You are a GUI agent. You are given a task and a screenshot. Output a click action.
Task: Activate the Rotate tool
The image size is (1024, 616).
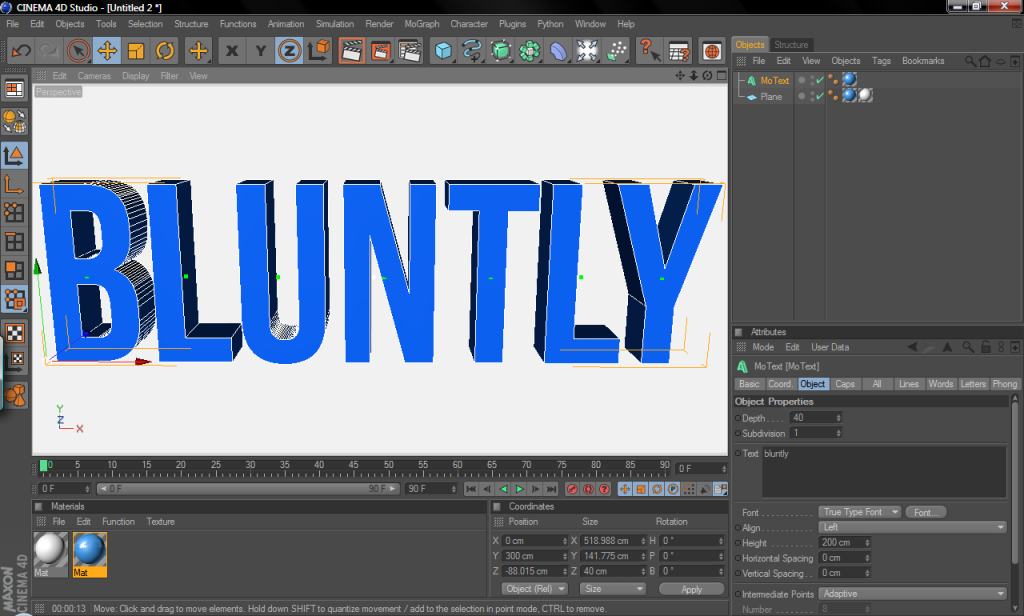tap(165, 50)
